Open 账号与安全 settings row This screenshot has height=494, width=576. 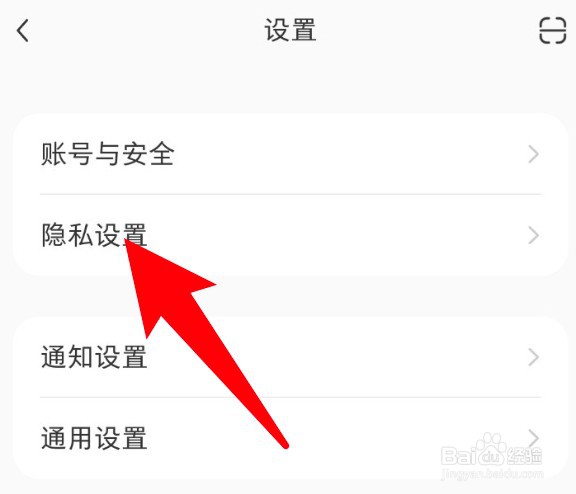(290, 154)
